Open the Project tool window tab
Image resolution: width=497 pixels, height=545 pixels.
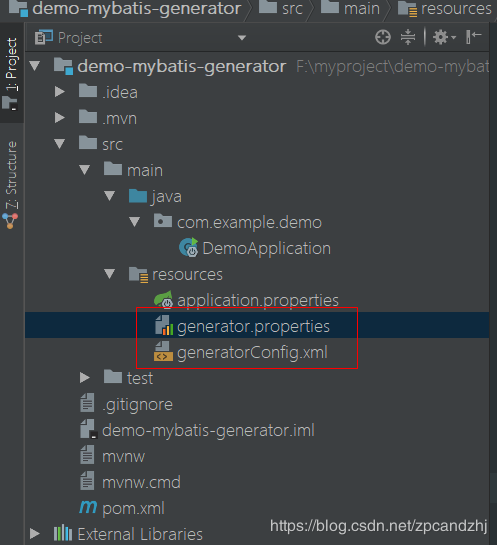click(11, 73)
